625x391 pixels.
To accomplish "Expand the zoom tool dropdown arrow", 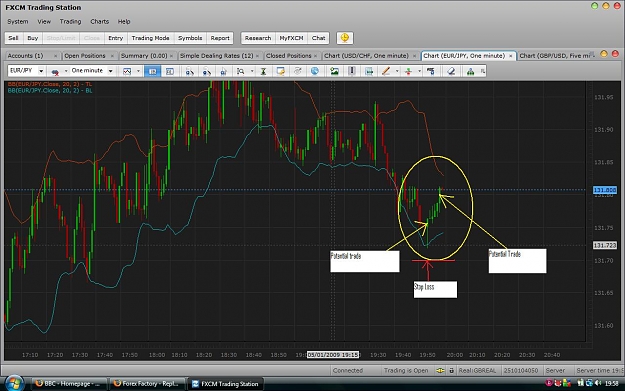I will pos(252,71).
